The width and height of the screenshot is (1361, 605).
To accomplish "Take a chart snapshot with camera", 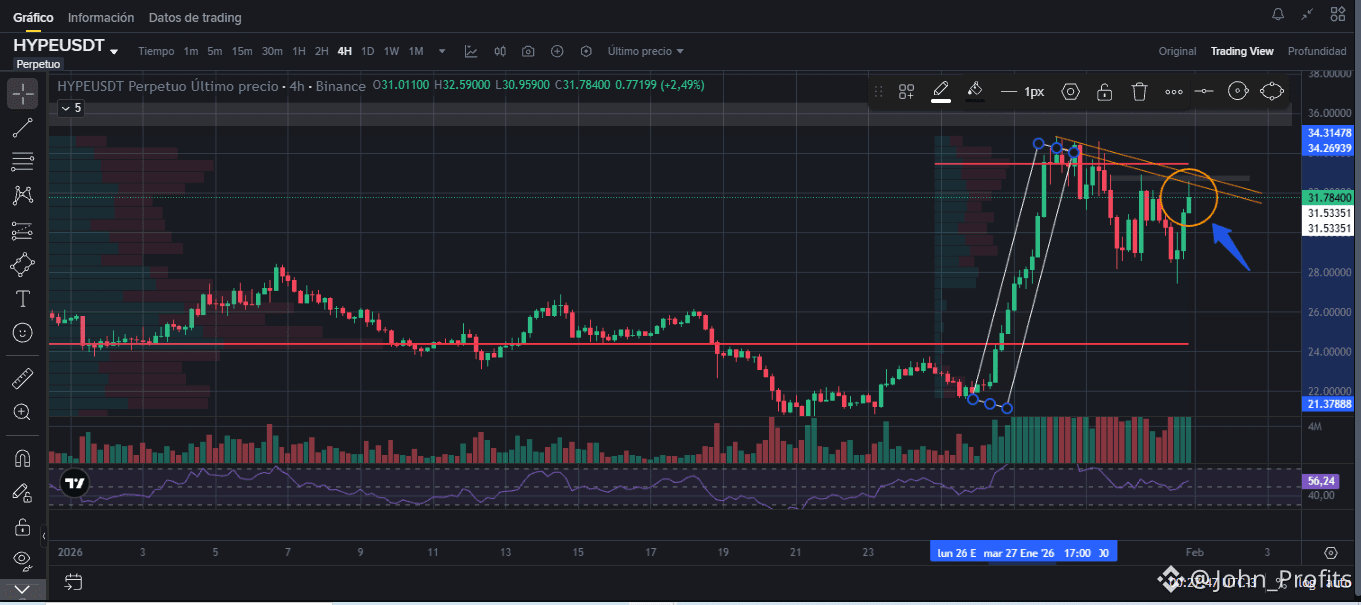I will tap(528, 51).
